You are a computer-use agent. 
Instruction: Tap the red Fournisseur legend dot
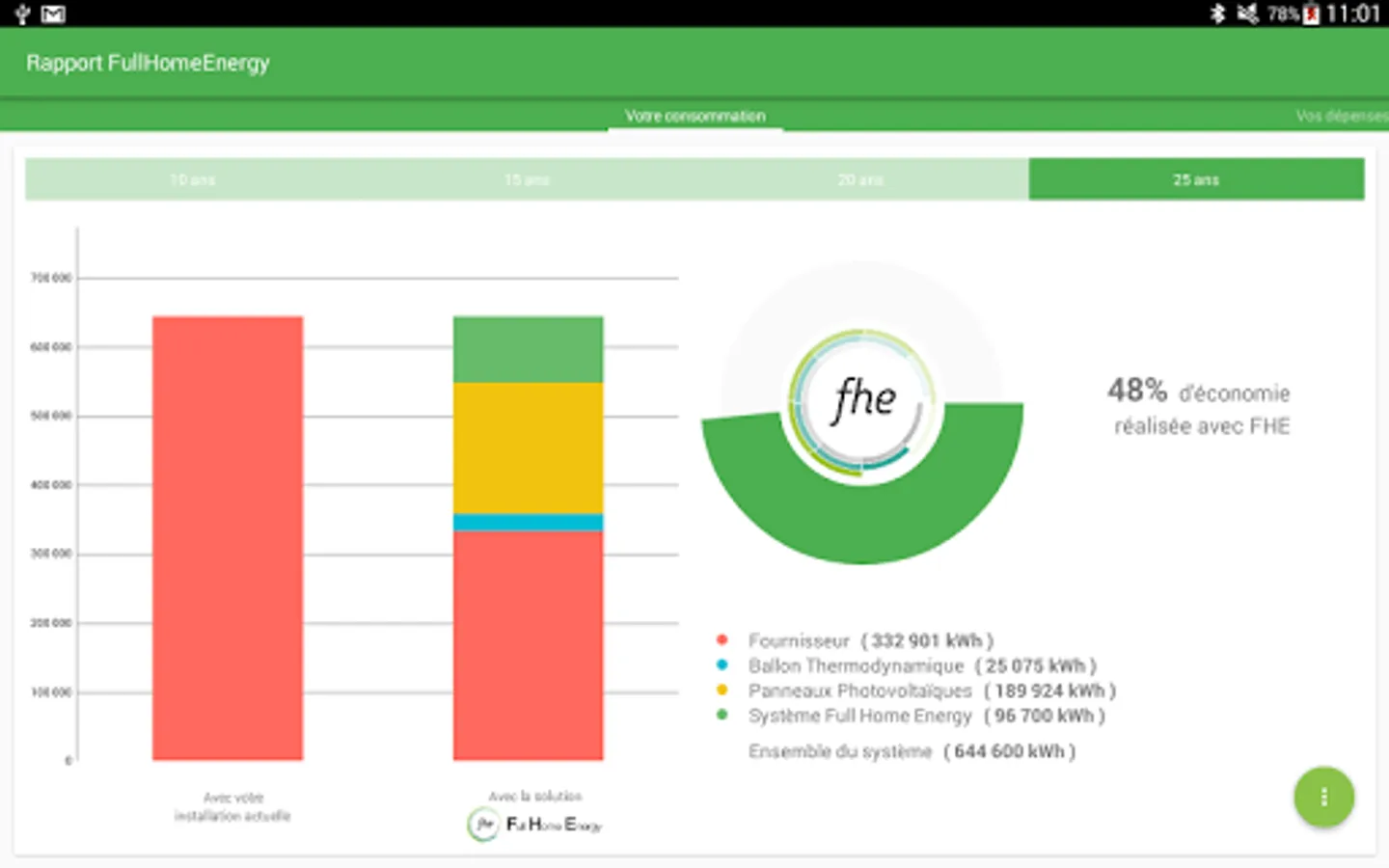click(722, 639)
